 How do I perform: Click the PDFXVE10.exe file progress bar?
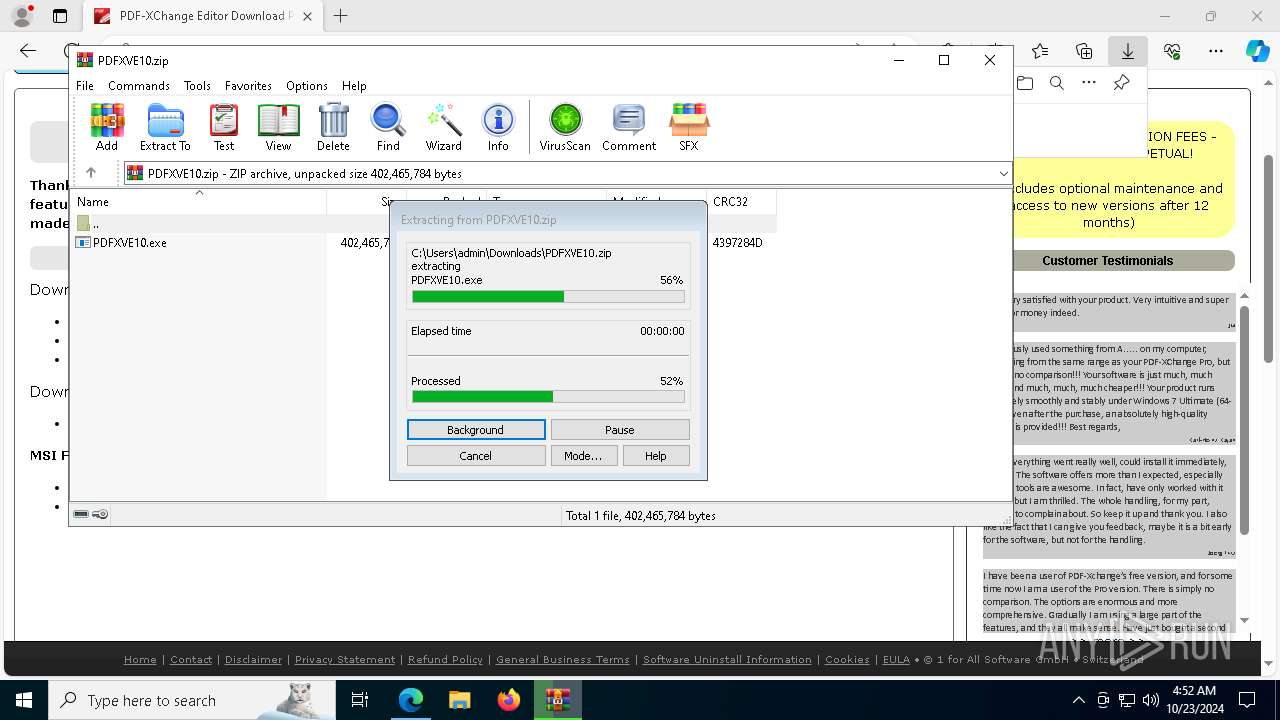548,297
